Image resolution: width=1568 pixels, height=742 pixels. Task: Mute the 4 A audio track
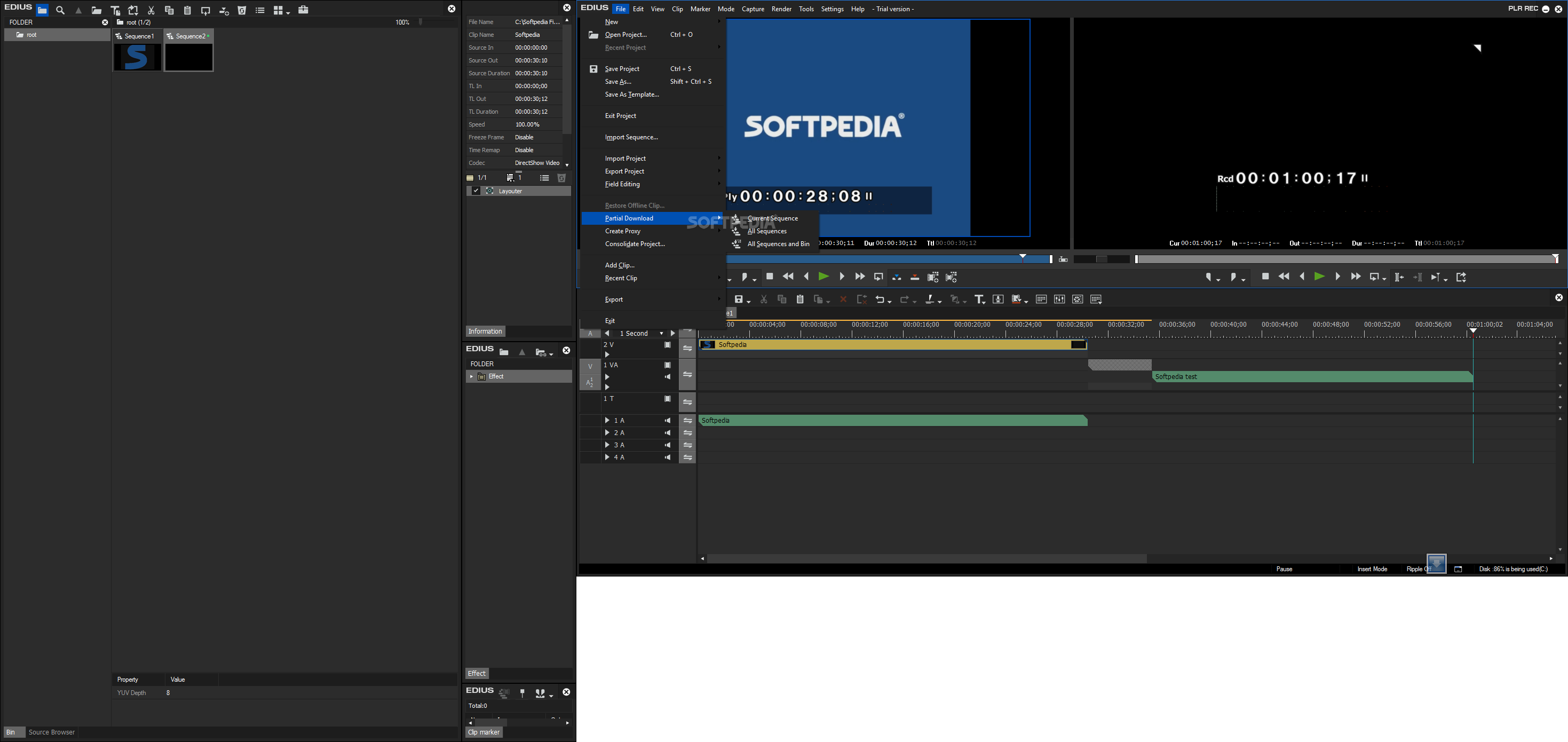click(668, 457)
